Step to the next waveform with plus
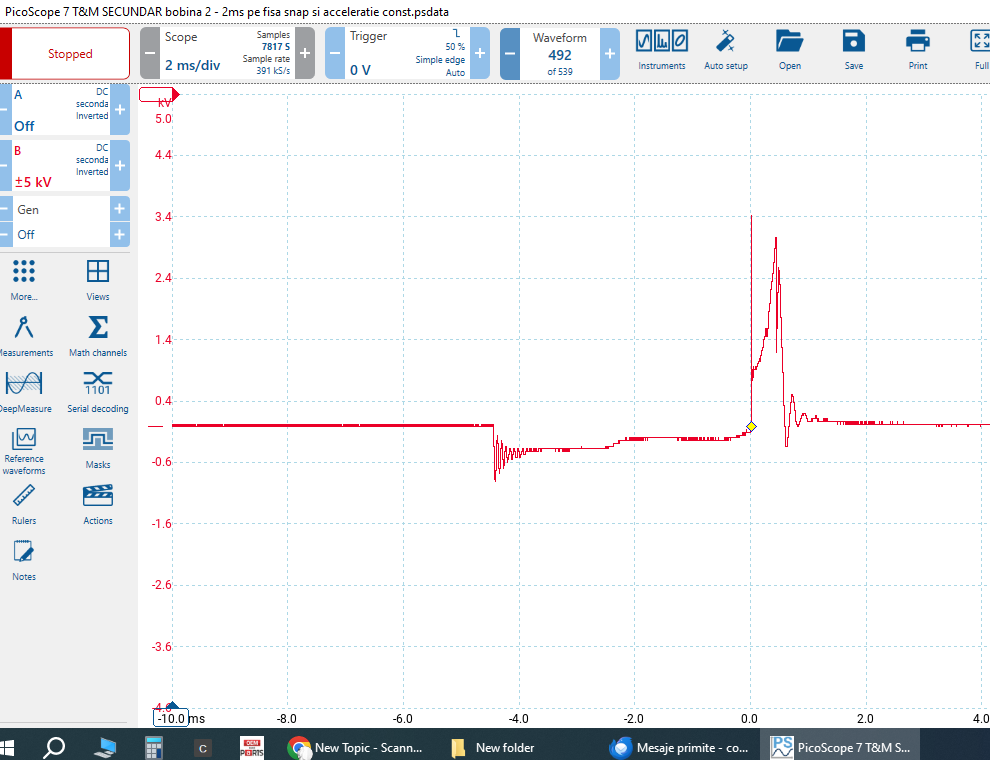 click(610, 53)
